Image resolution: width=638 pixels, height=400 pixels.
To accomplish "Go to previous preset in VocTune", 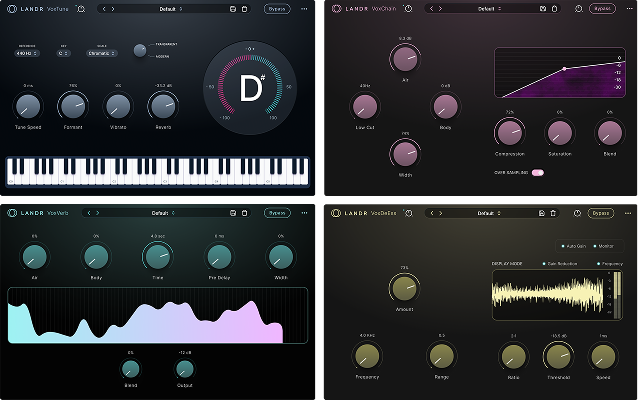I will tap(104, 9).
